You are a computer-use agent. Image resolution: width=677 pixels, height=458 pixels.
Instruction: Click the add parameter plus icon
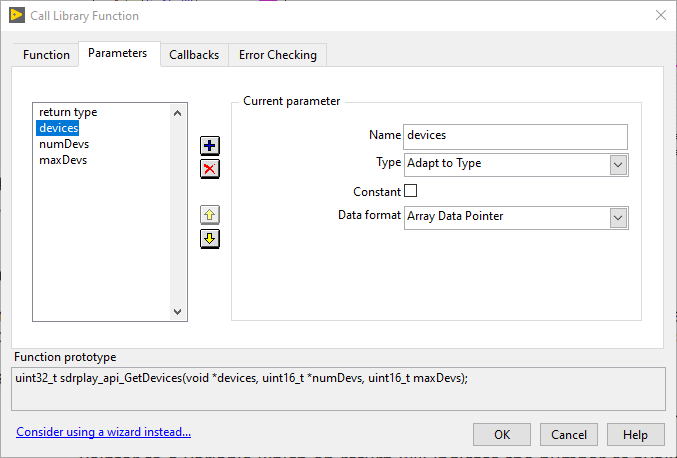pyautogui.click(x=210, y=145)
